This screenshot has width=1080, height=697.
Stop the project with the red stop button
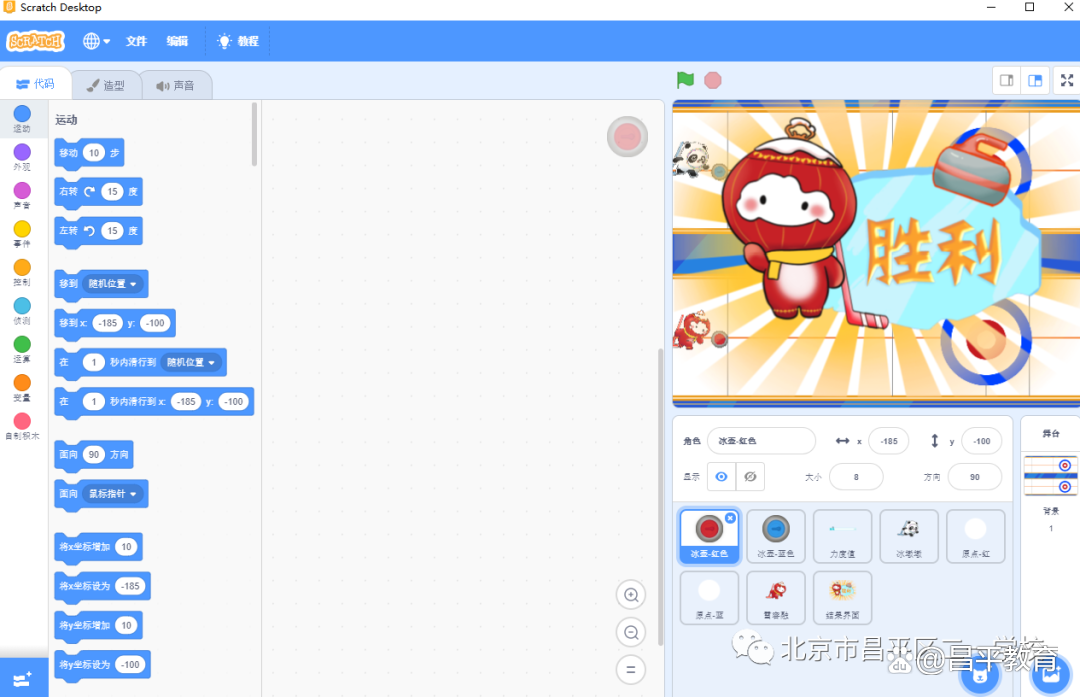[713, 81]
